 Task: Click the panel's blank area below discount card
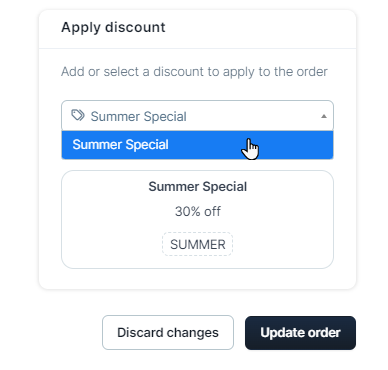tap(197, 279)
